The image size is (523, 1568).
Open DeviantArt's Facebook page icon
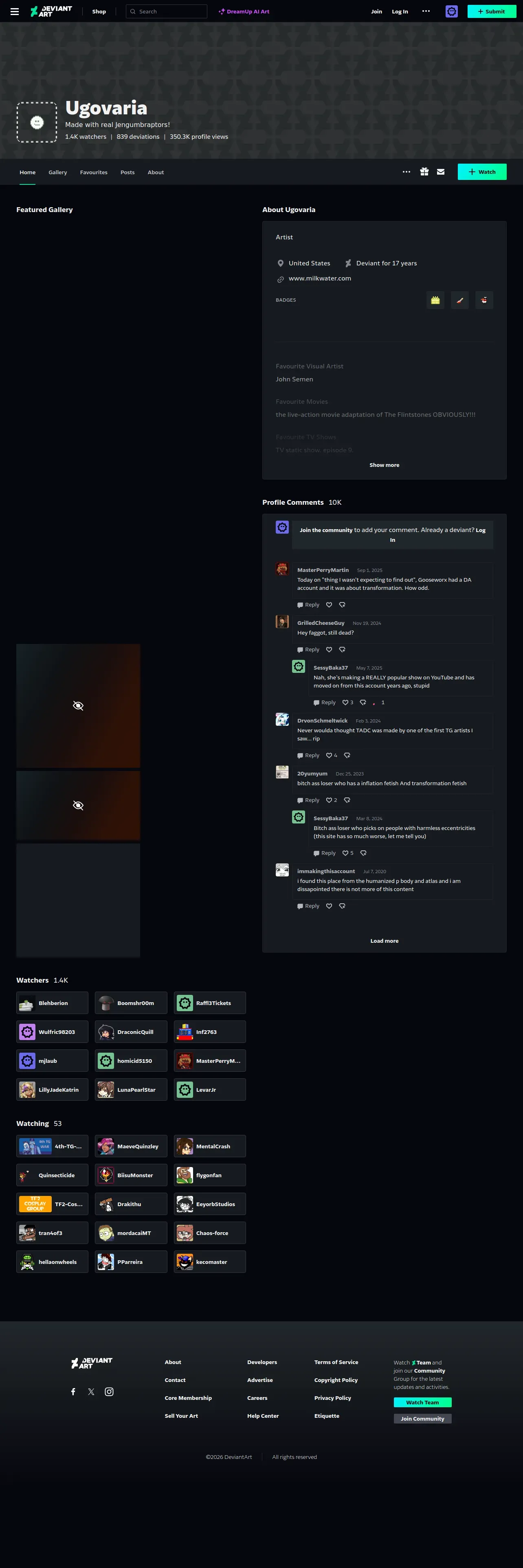tap(73, 1391)
